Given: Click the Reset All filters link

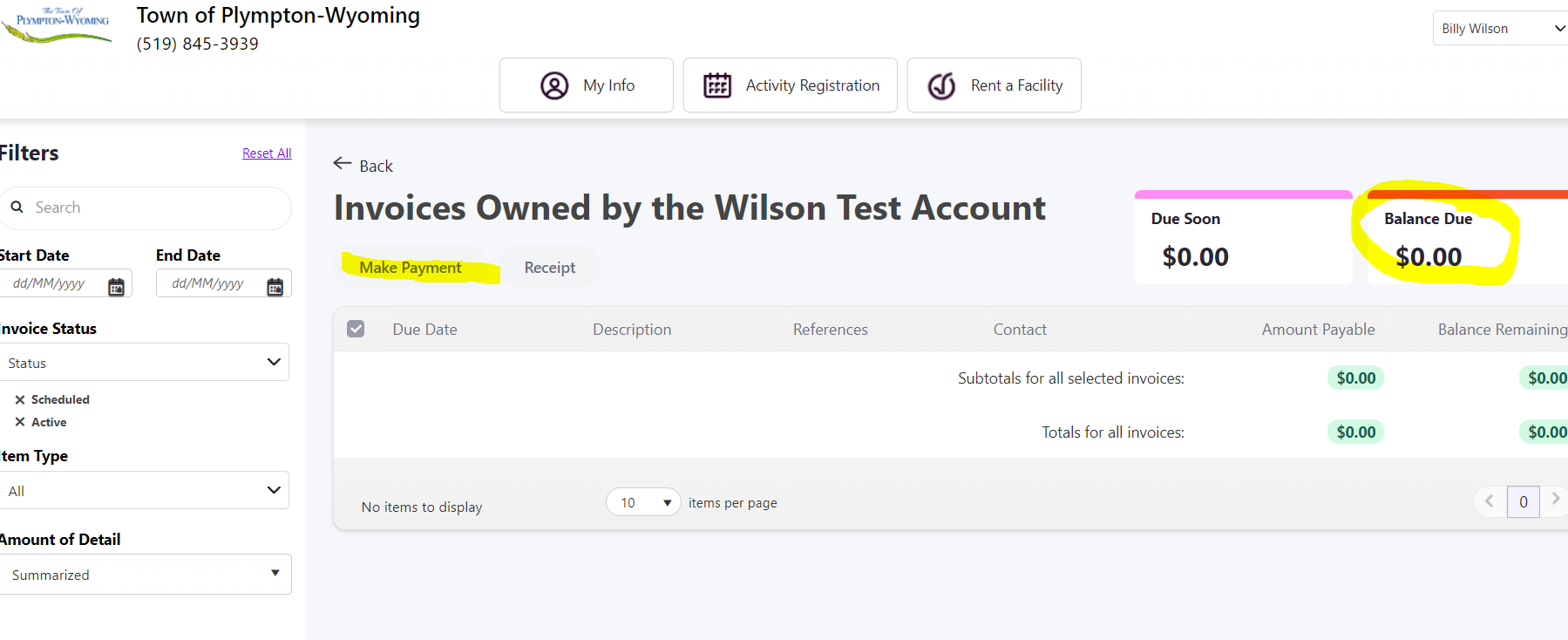Looking at the screenshot, I should point(267,153).
